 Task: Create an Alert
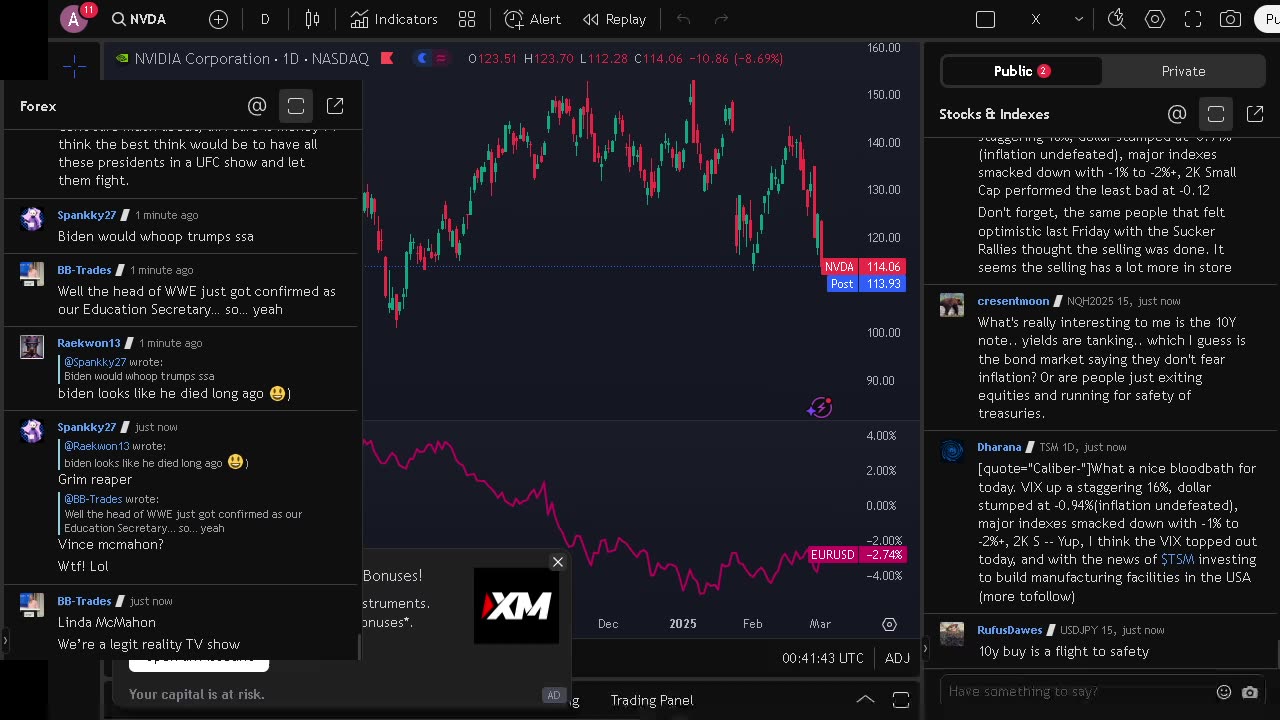pyautogui.click(x=533, y=19)
